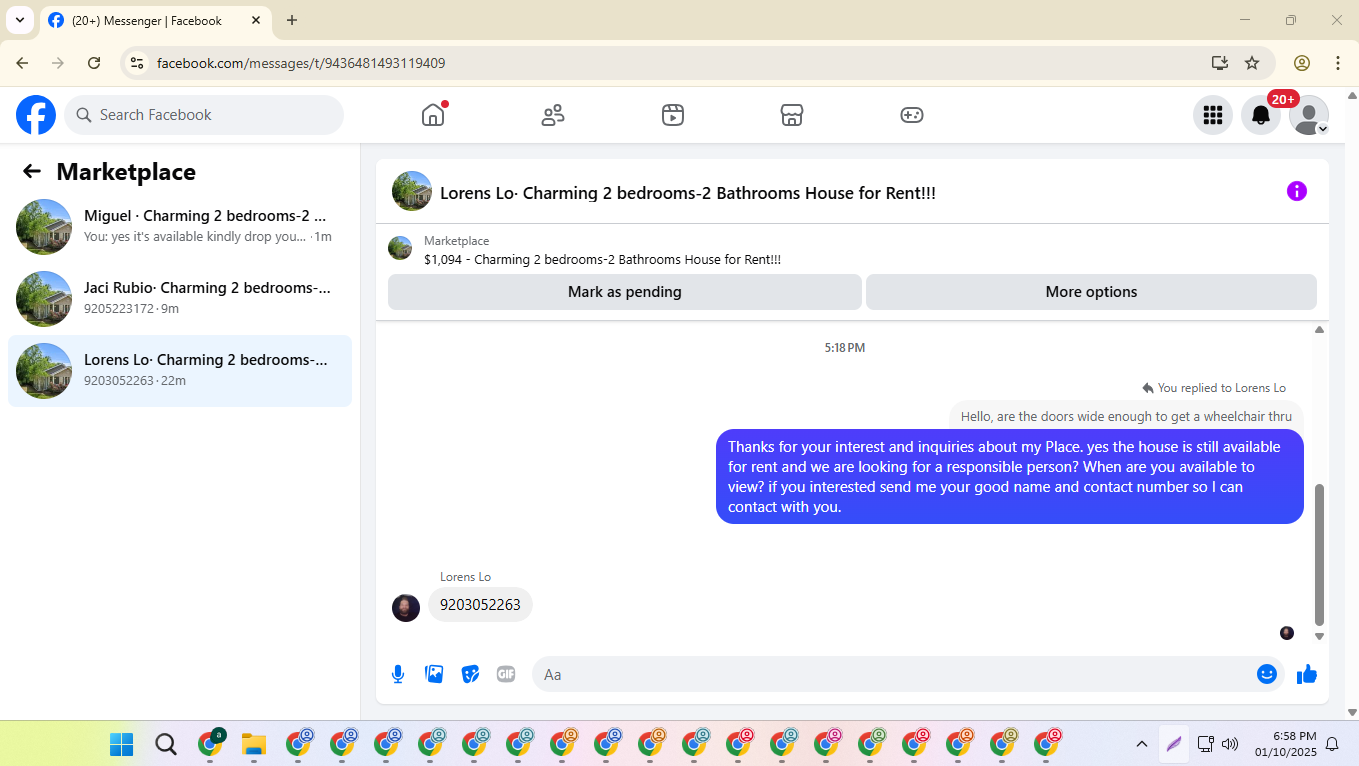This screenshot has width=1359, height=766.
Task: Choose a sticker with the sticker icon
Action: [x=470, y=674]
